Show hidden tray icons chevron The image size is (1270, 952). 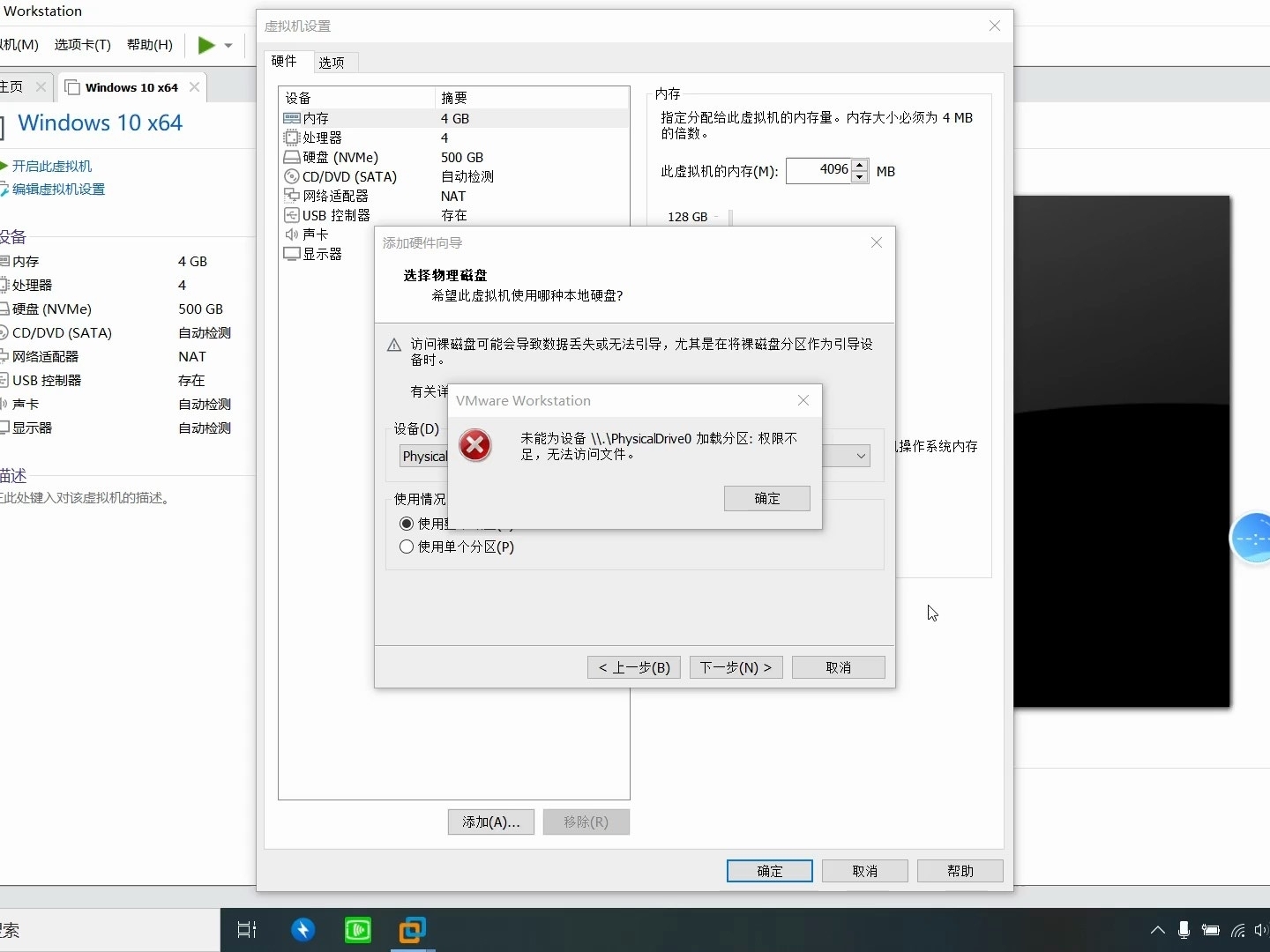(1157, 930)
